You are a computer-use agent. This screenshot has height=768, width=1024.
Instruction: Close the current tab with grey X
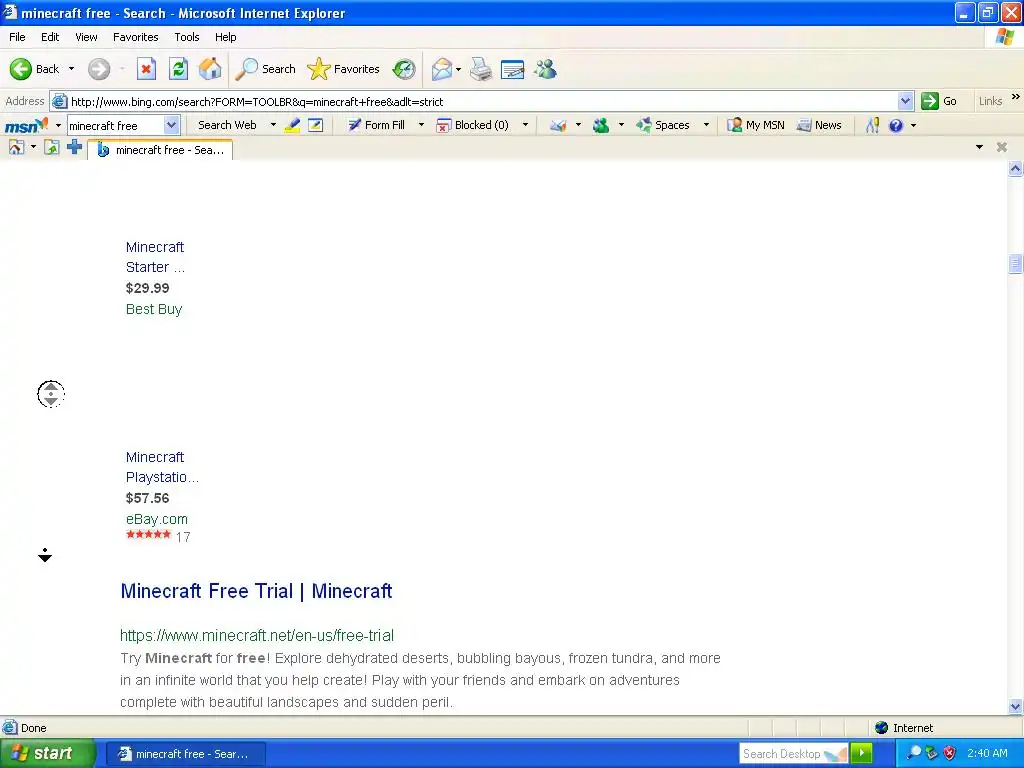pos(1002,147)
